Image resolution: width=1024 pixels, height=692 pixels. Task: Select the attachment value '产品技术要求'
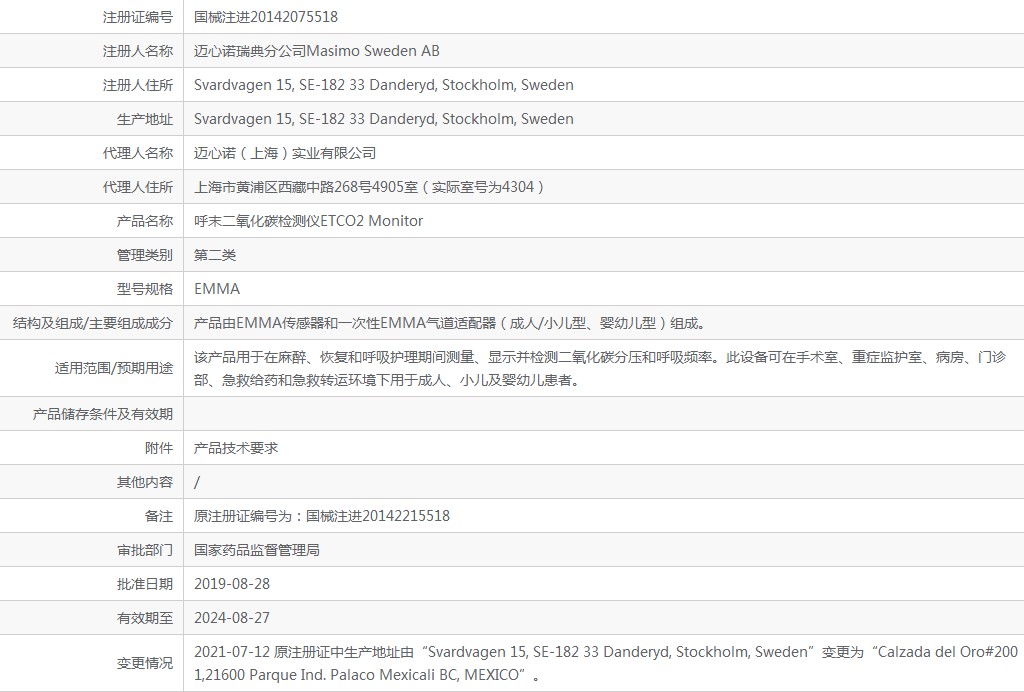[x=236, y=448]
